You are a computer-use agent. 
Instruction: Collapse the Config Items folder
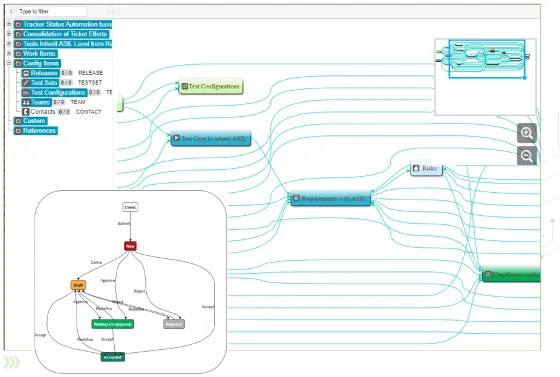(x=9, y=63)
